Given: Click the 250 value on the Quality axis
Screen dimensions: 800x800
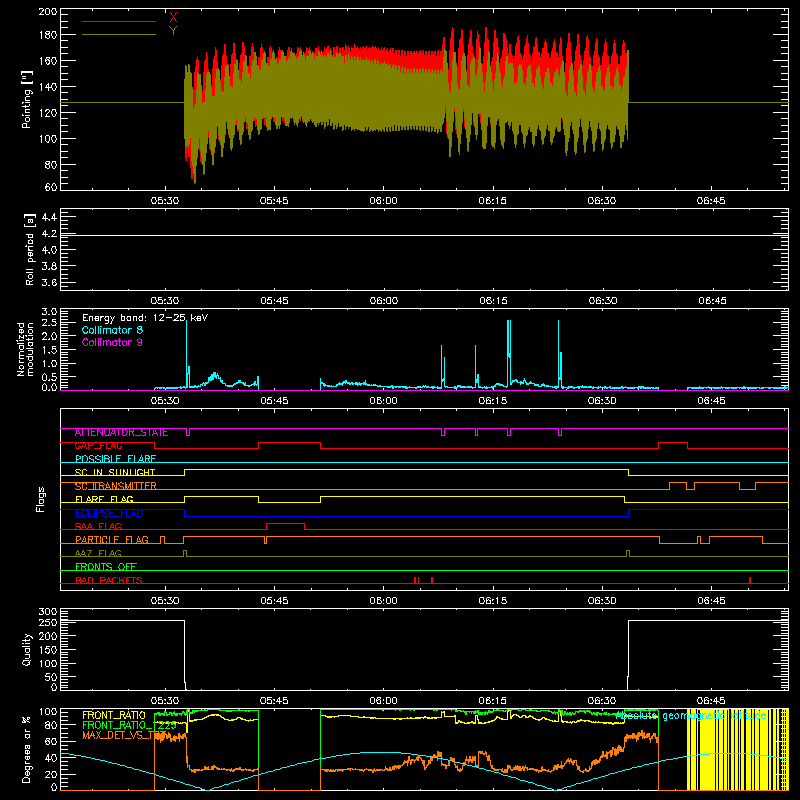Looking at the screenshot, I should (x=47, y=622).
